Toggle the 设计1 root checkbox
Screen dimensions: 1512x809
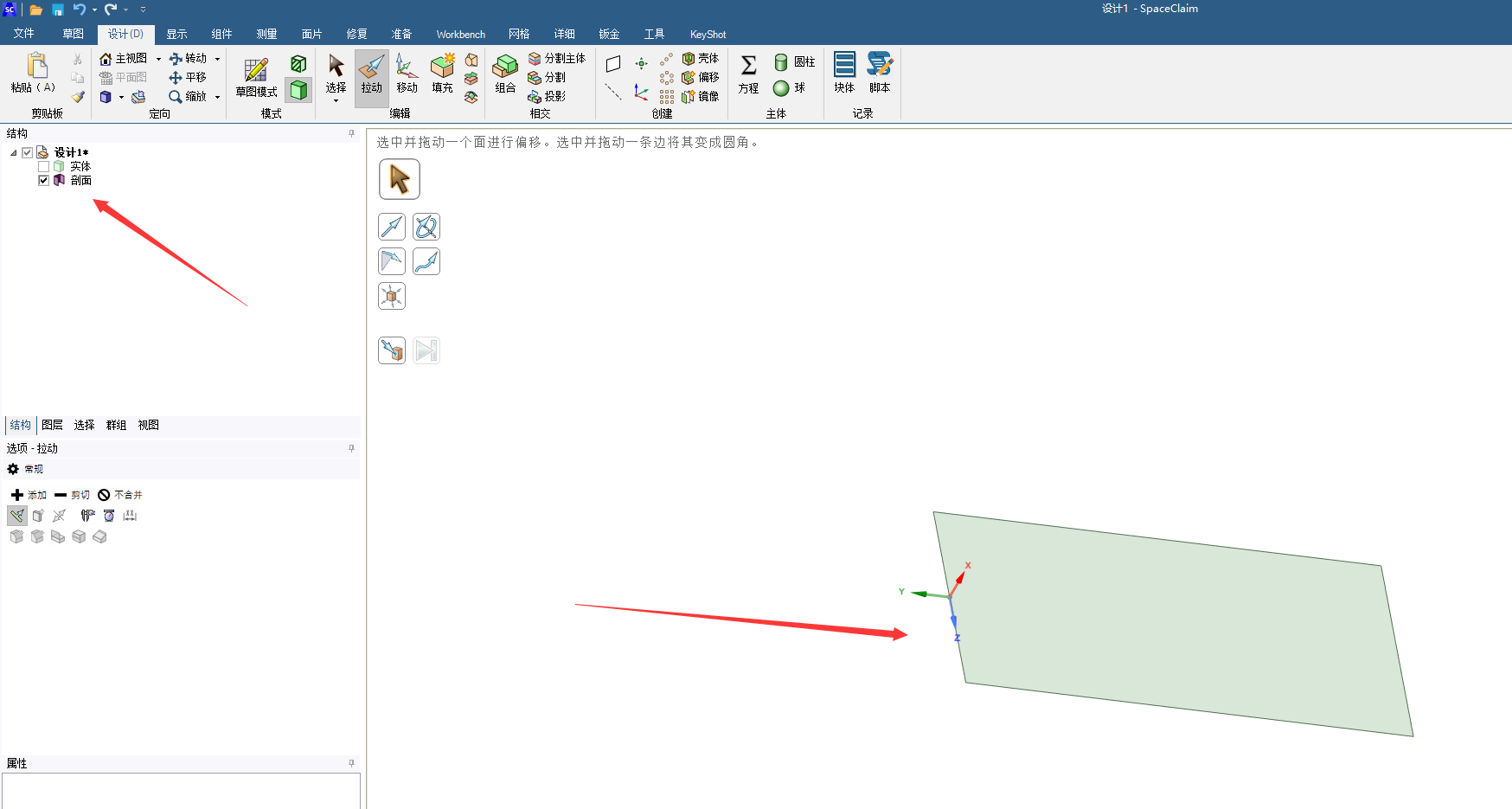(x=28, y=152)
